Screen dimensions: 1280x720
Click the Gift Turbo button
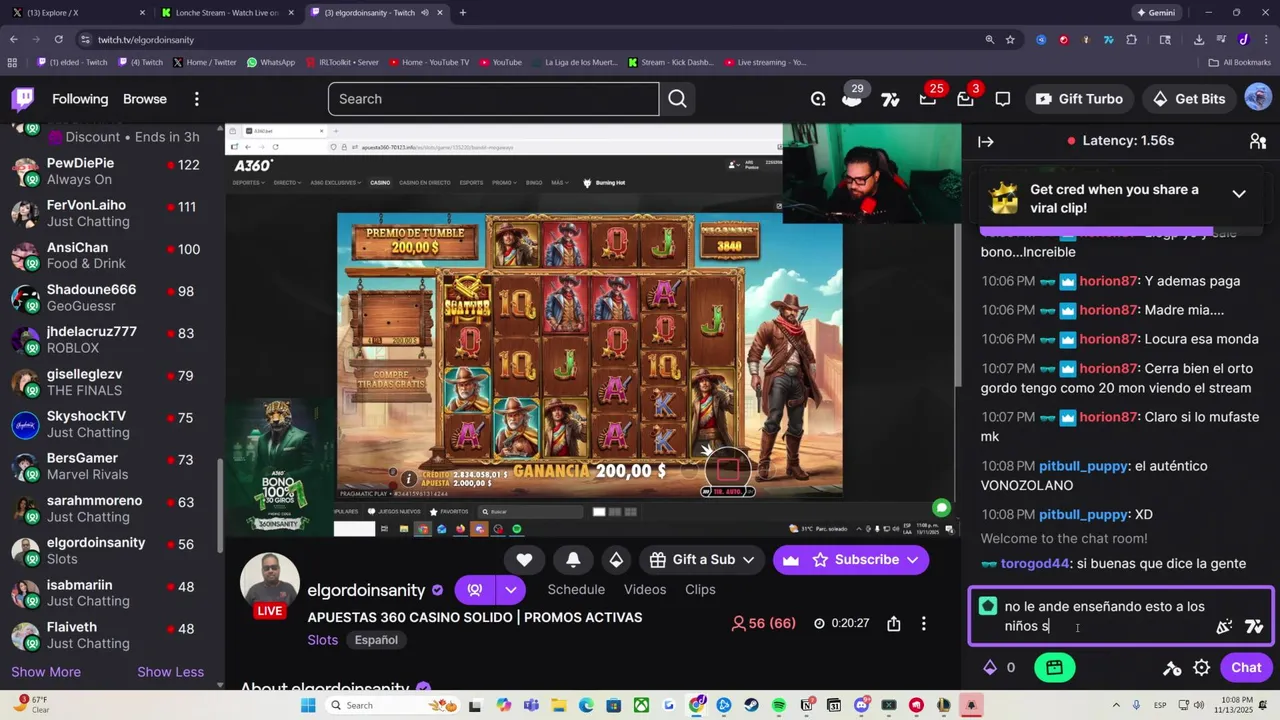click(1080, 99)
